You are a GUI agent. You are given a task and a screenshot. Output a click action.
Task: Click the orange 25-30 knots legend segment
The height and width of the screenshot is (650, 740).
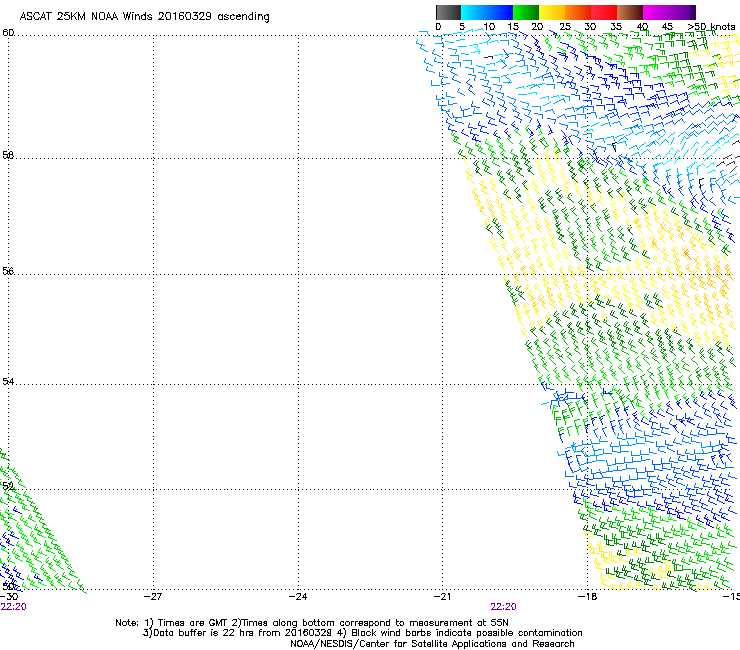click(578, 12)
